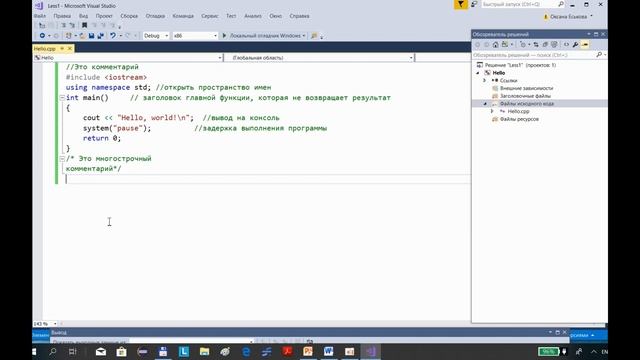This screenshot has height=360, width=640.
Task: Collapse the Hello project node
Action: (478, 73)
